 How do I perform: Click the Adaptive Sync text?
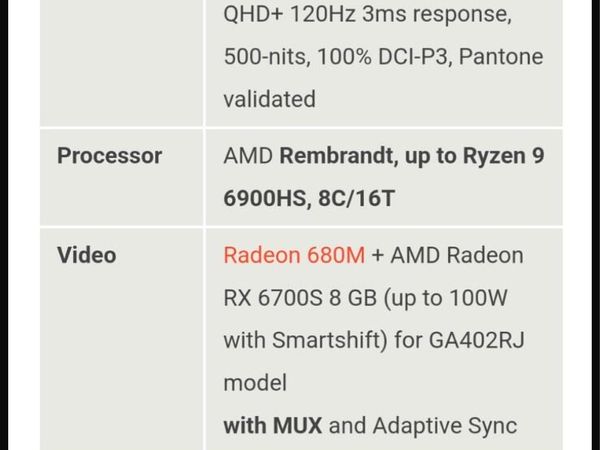pos(445,425)
